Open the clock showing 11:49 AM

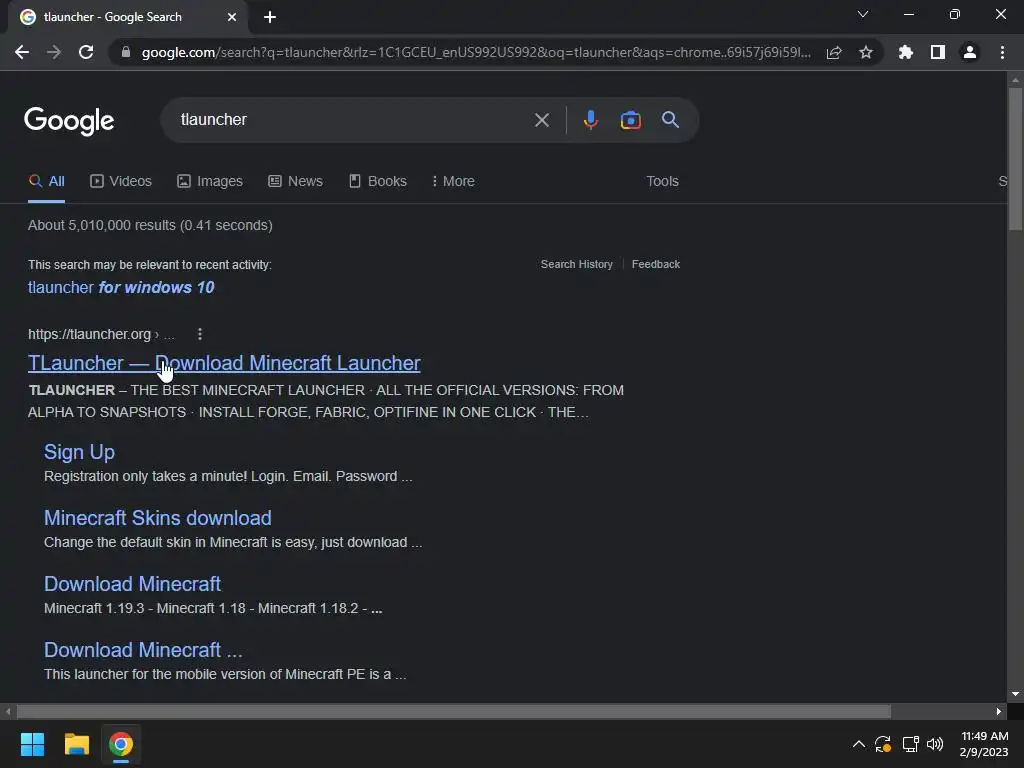[984, 744]
